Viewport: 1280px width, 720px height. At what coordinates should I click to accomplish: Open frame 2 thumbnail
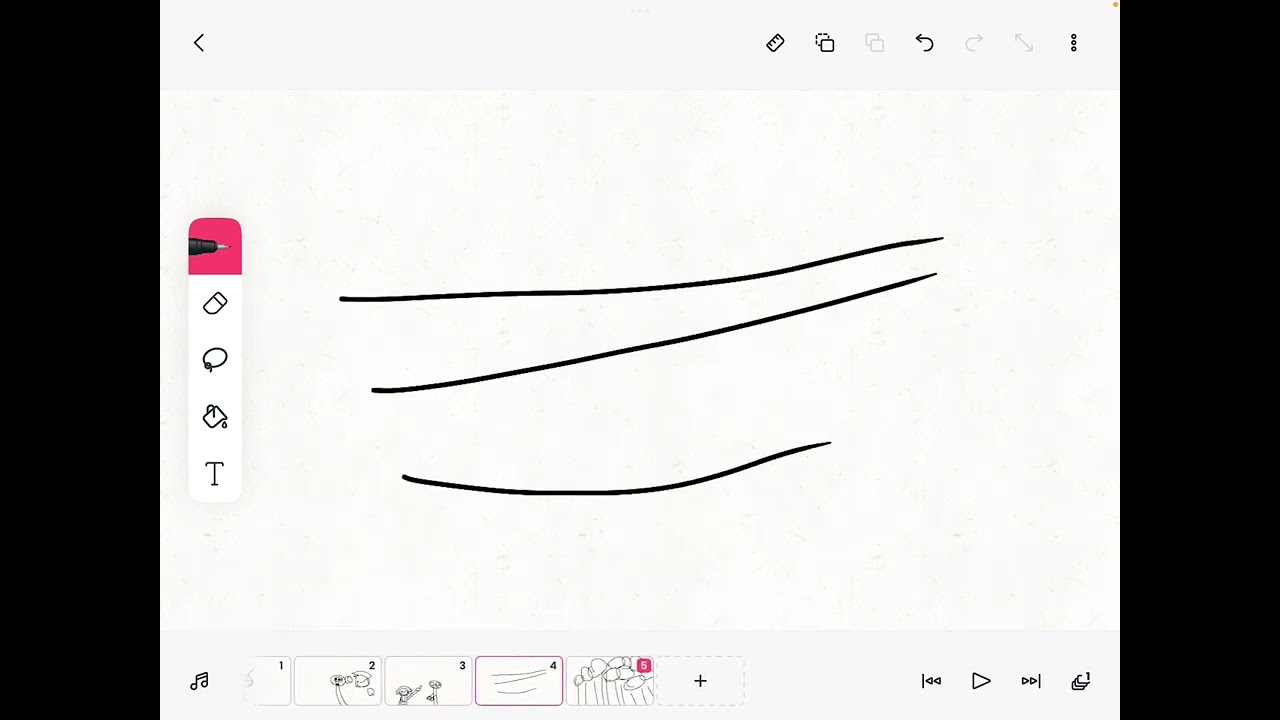(x=338, y=681)
